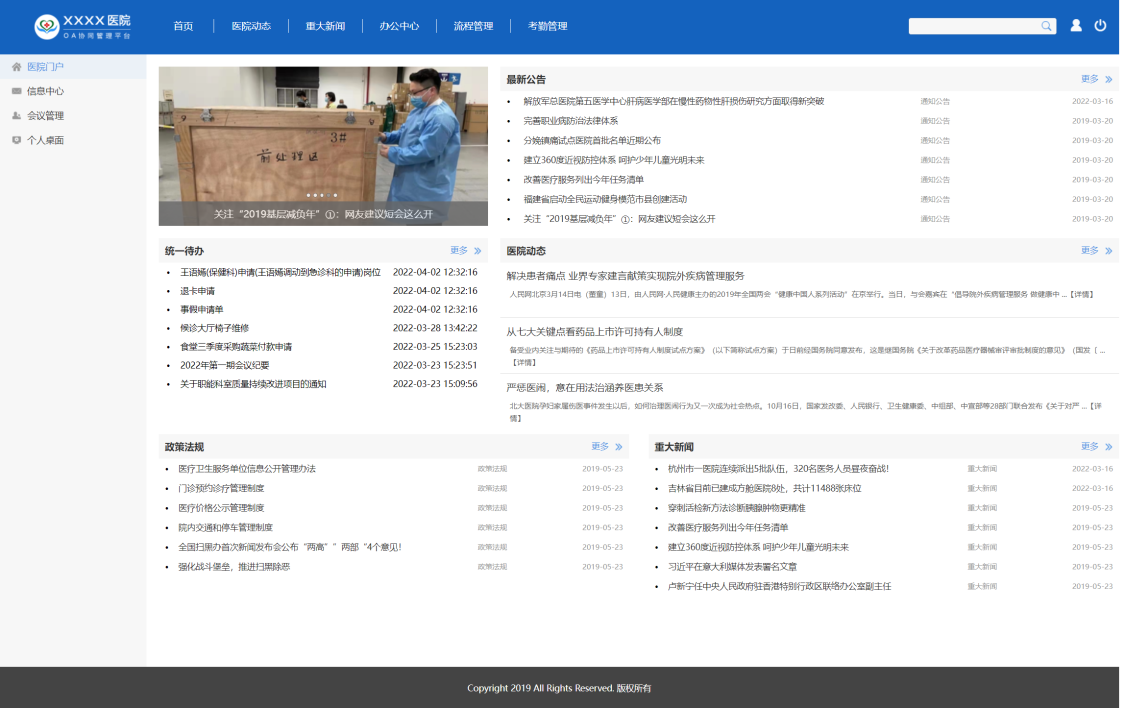Screen dimensions: 1125x708
Task: Expand 最新公告 with its 更多 link
Action: [1095, 79]
